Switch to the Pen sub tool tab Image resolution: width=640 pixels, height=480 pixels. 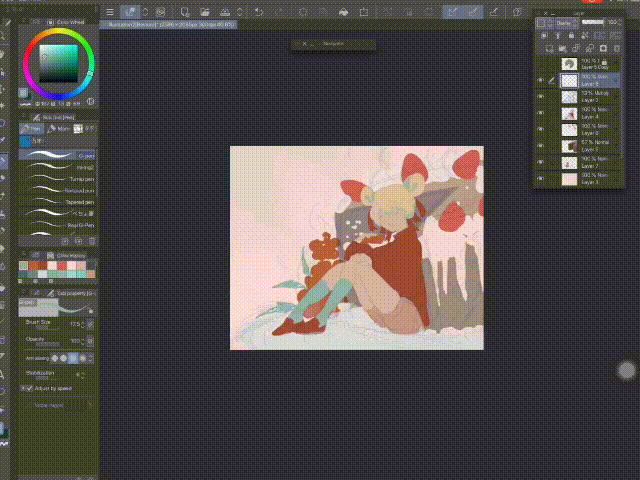pyautogui.click(x=31, y=129)
